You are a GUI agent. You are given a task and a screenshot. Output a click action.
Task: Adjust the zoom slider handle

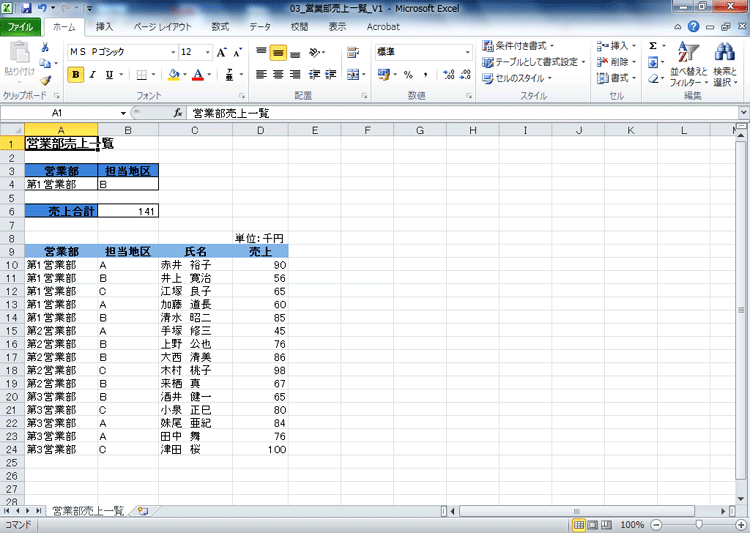[x=699, y=525]
